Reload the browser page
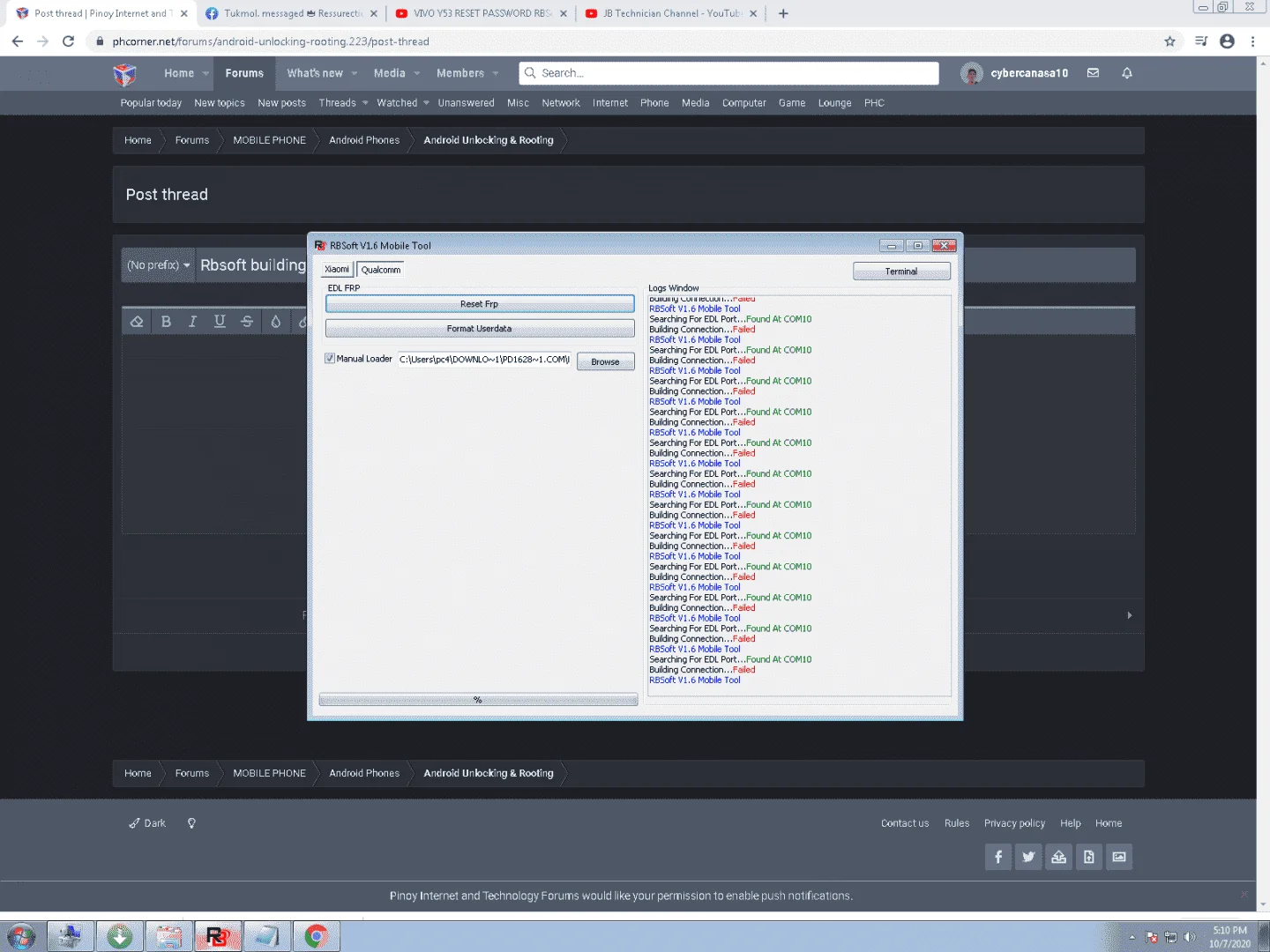Viewport: 1270px width, 952px height. pyautogui.click(x=69, y=41)
